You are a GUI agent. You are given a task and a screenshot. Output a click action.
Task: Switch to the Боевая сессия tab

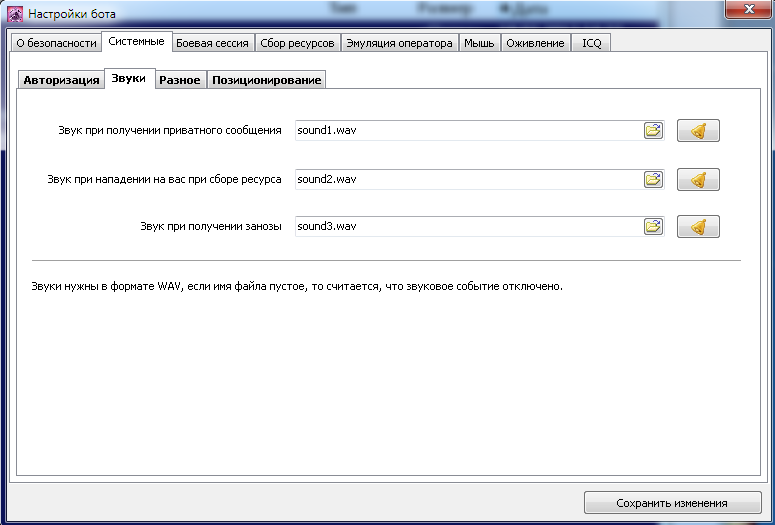213,43
